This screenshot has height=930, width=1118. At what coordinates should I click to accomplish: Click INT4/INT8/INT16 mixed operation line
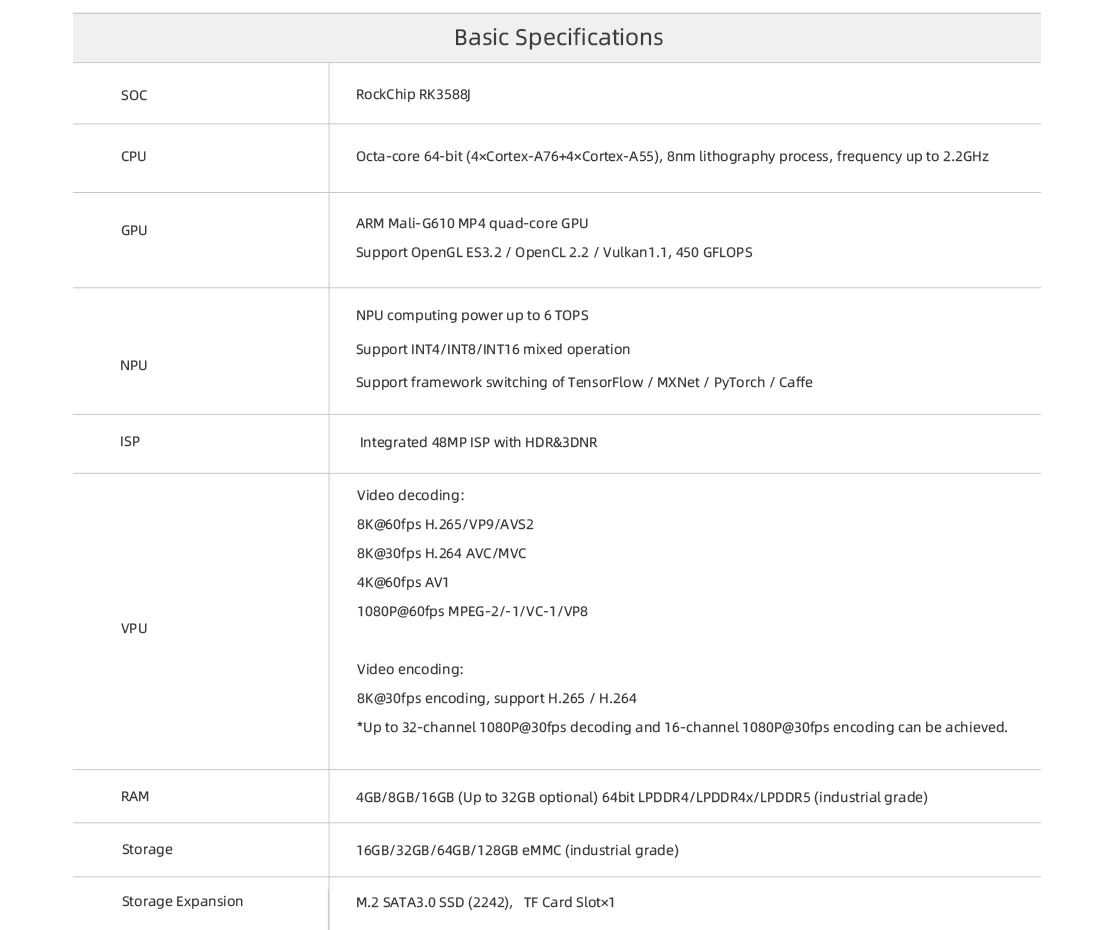click(493, 349)
